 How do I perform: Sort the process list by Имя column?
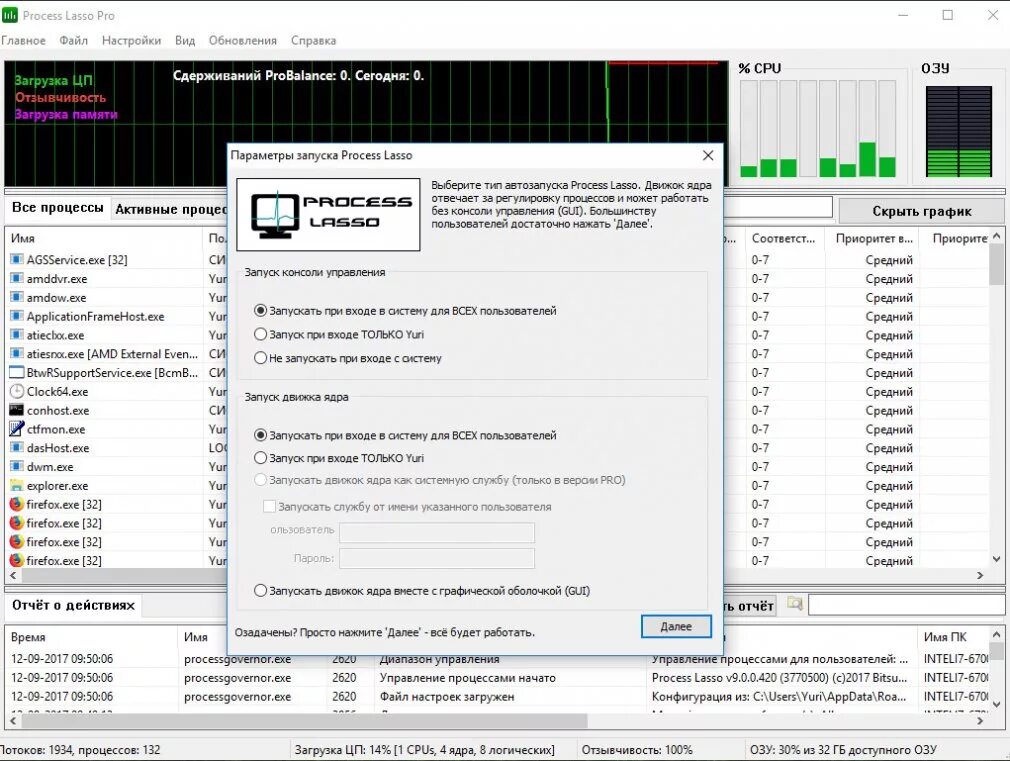point(104,238)
